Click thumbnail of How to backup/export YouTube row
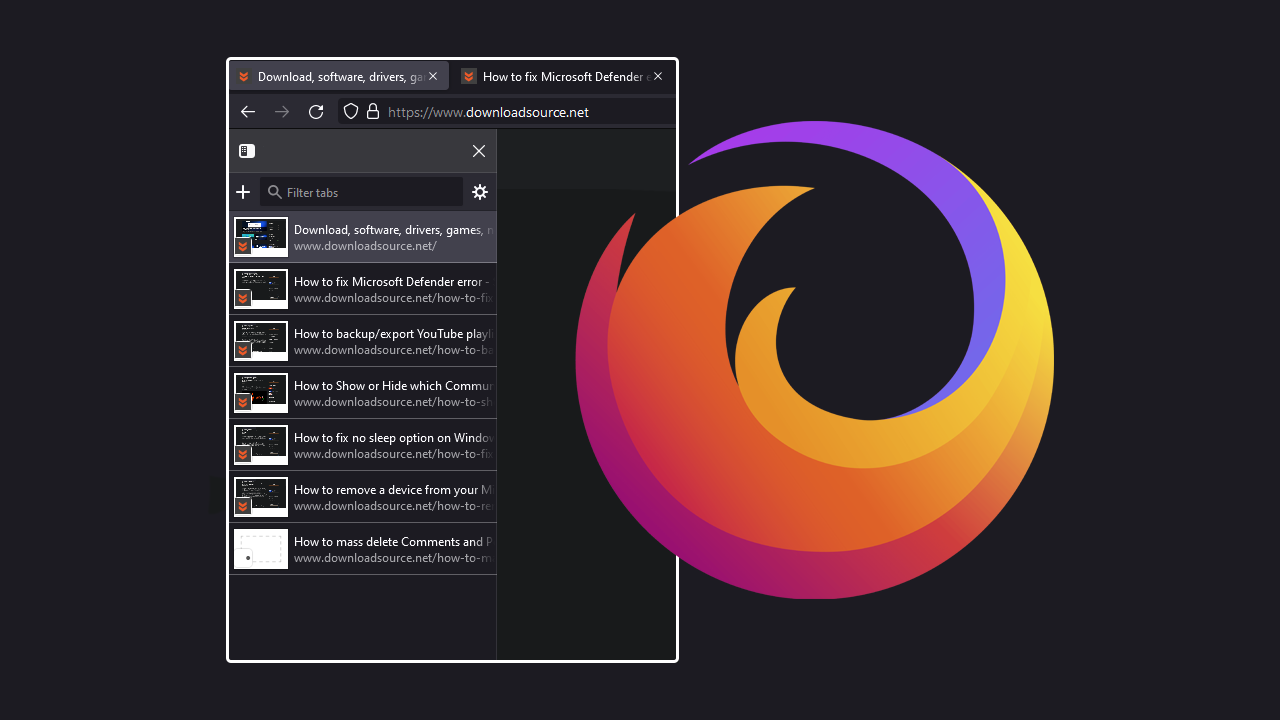 [261, 341]
